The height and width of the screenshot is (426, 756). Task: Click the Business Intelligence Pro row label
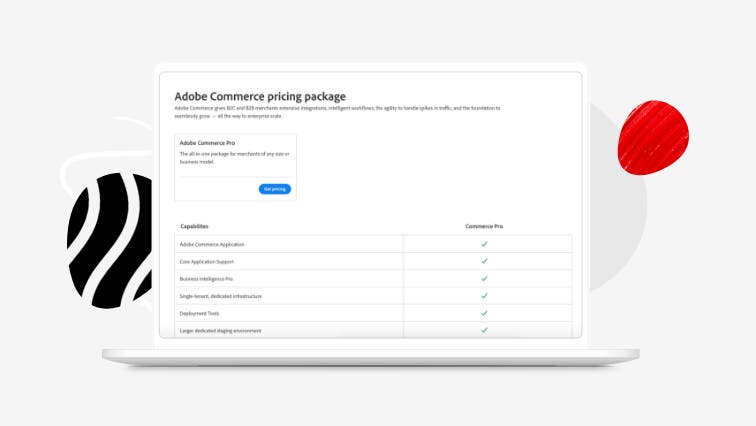point(208,278)
